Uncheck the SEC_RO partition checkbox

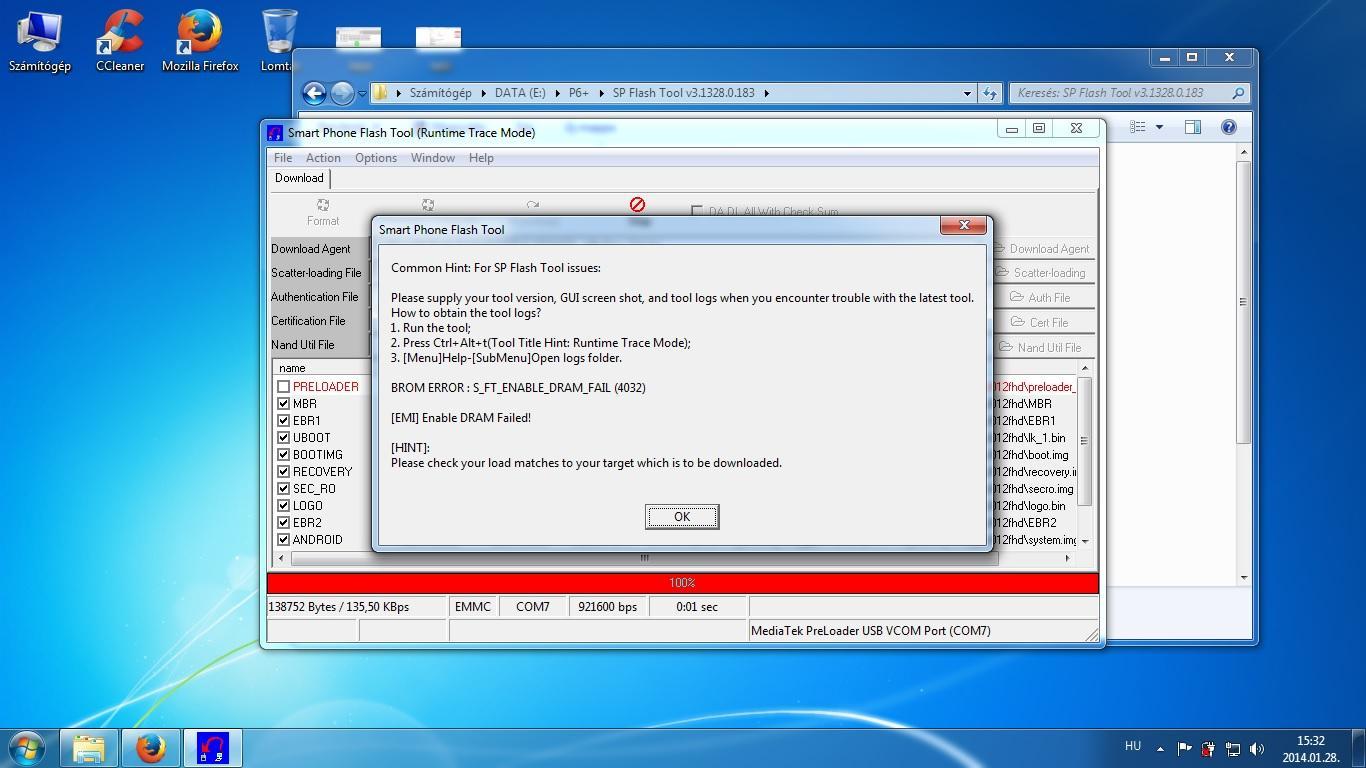pos(283,489)
